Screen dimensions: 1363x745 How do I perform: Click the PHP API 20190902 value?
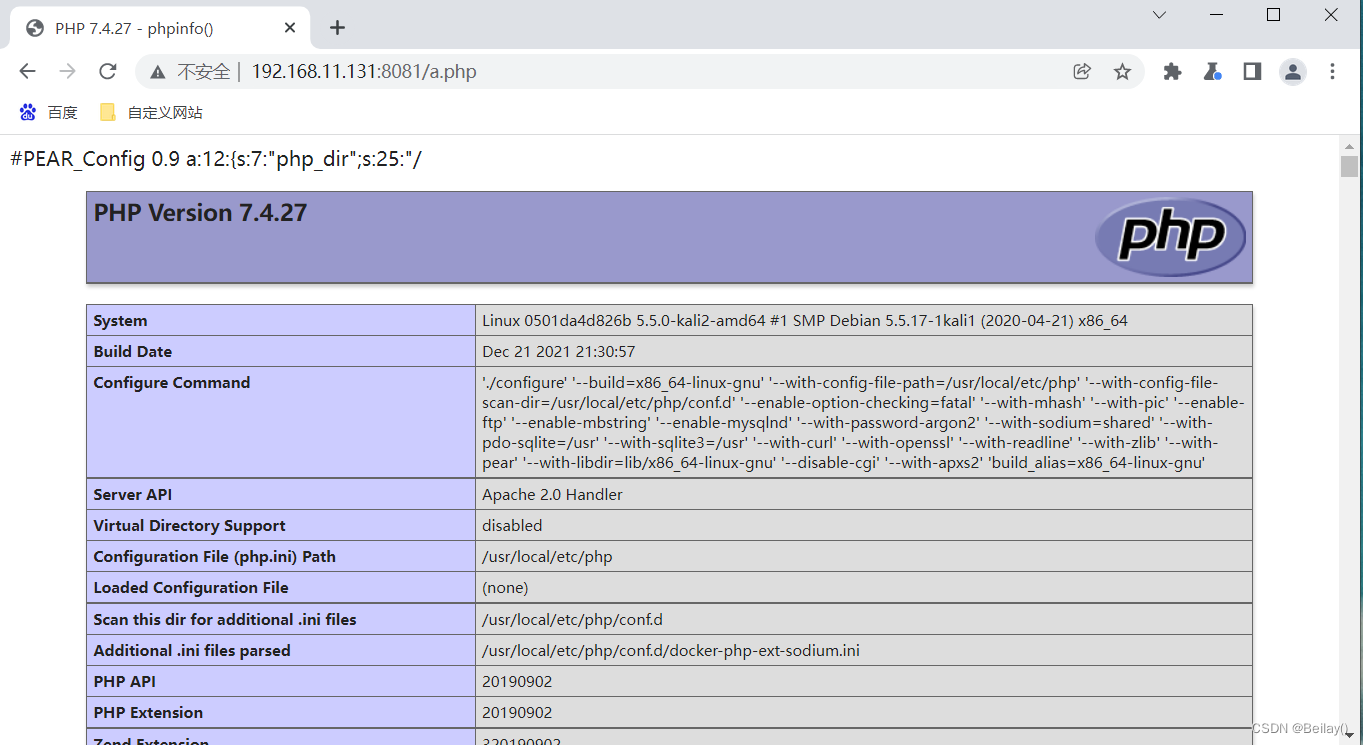[x=517, y=682]
